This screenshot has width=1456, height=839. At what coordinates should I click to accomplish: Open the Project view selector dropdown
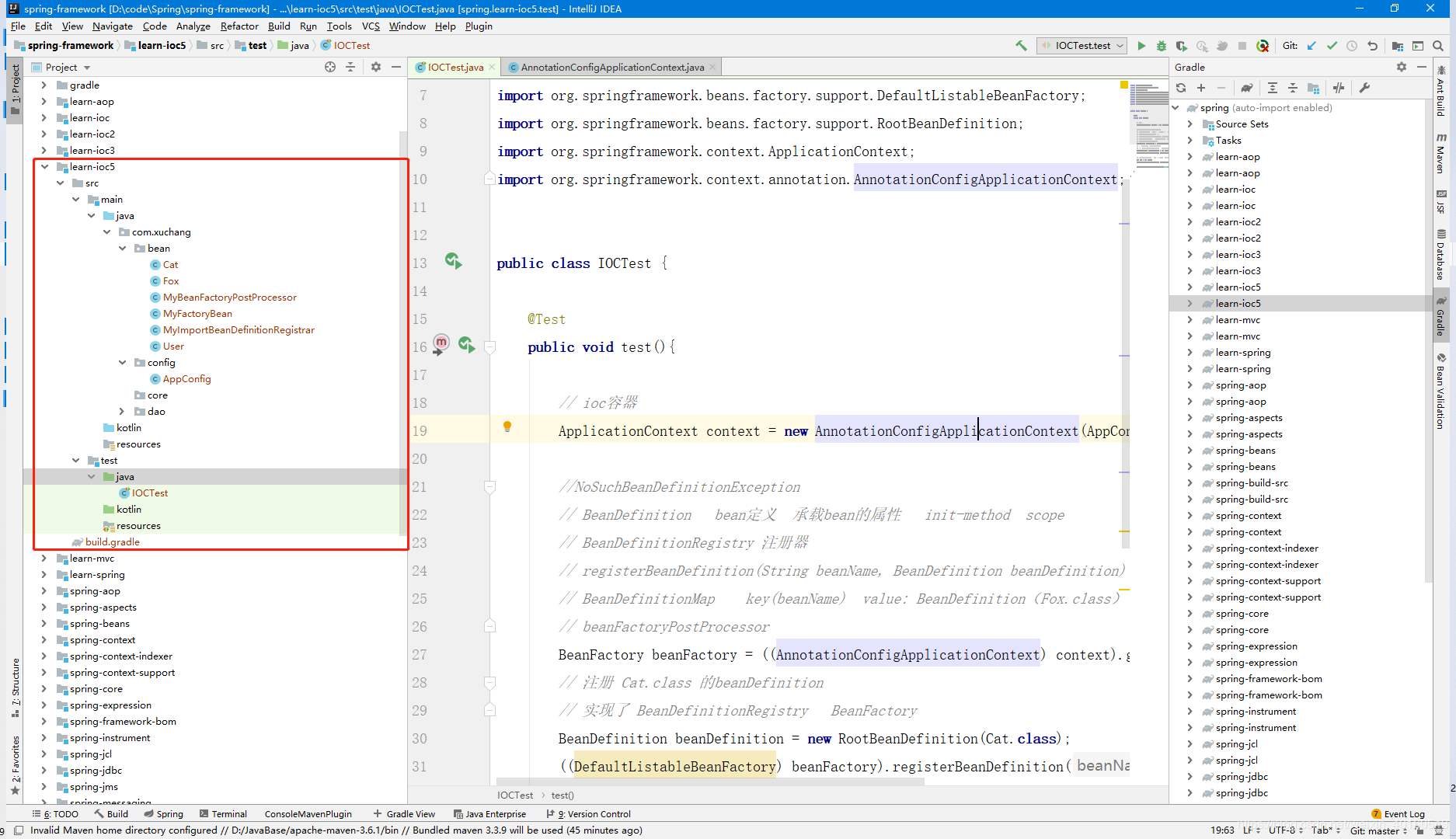click(68, 68)
